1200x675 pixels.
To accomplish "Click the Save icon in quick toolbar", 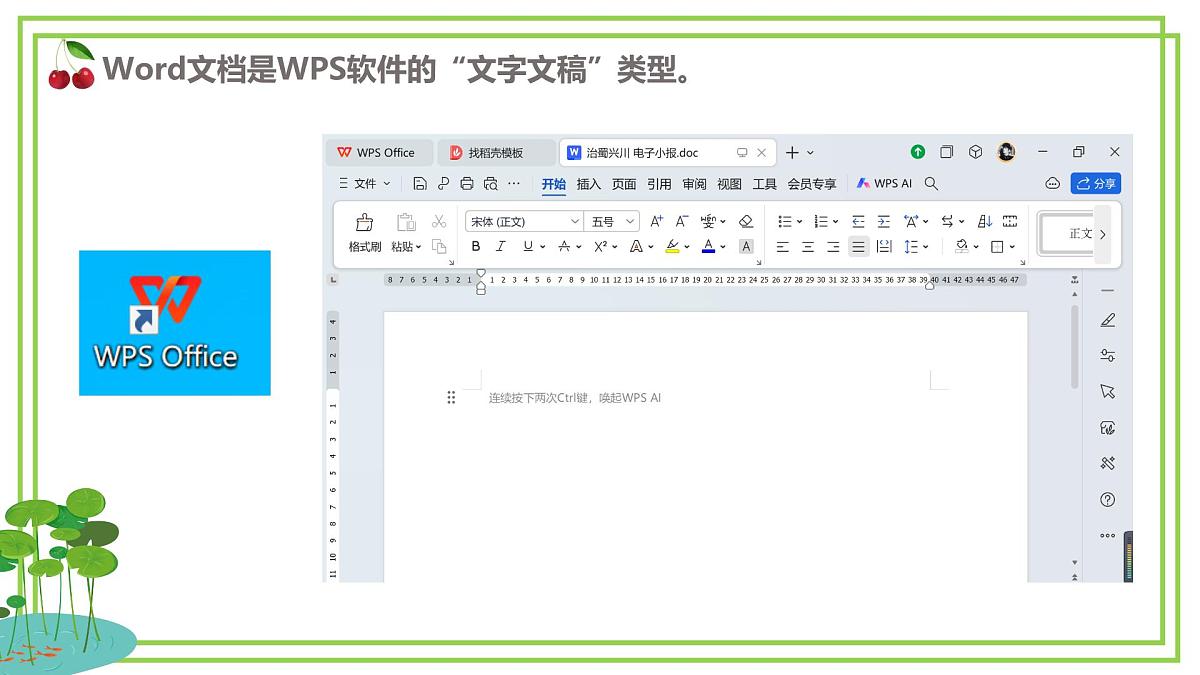I will pos(420,183).
